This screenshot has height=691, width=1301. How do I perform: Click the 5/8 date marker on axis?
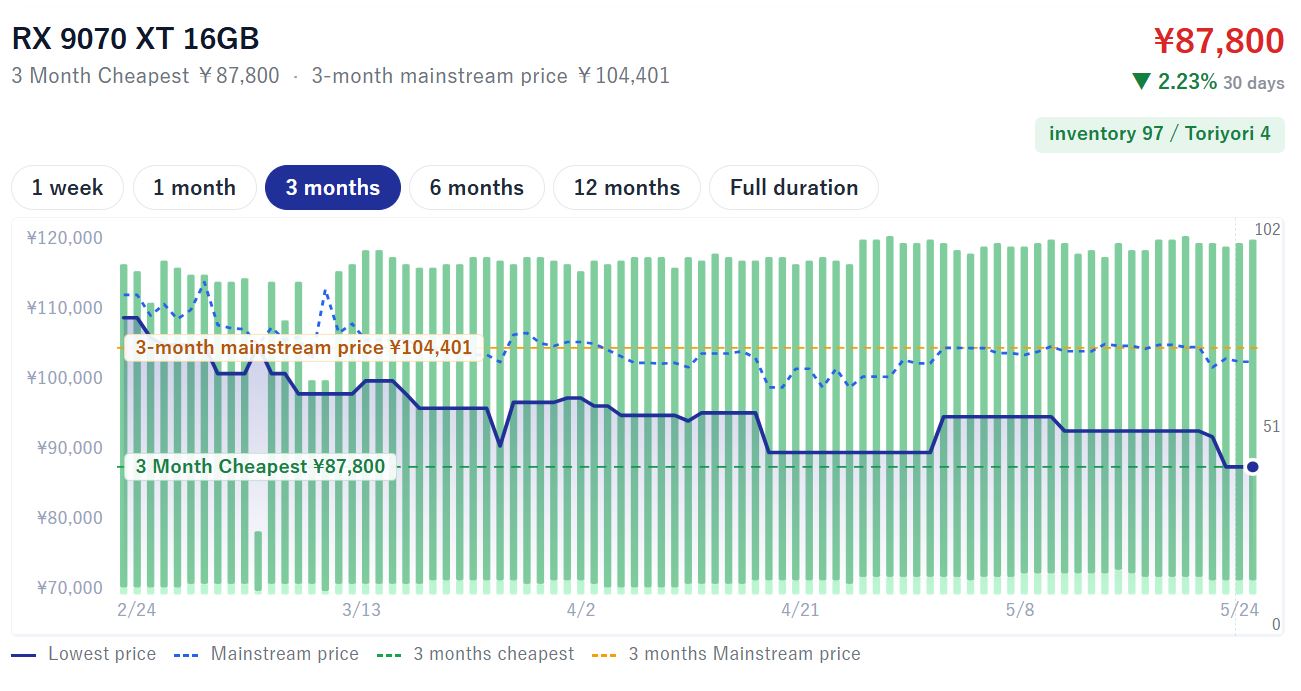pyautogui.click(x=1020, y=610)
